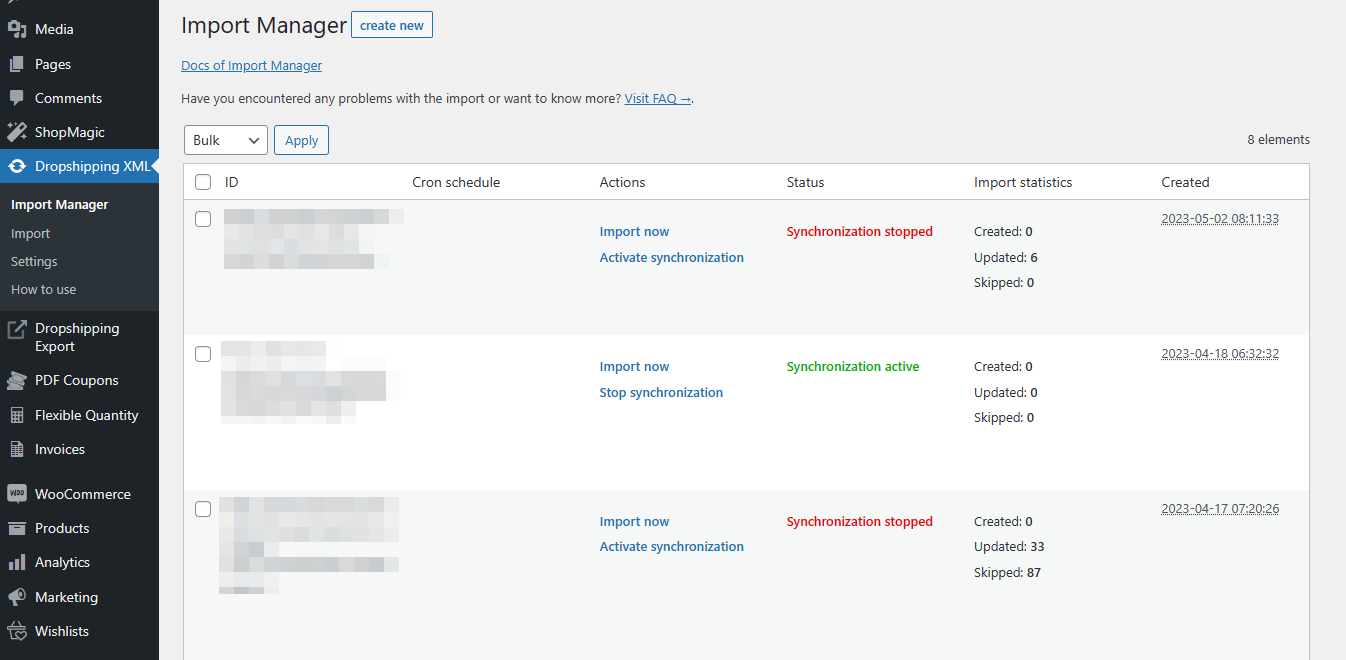Click the Import statistics column header

click(1023, 182)
